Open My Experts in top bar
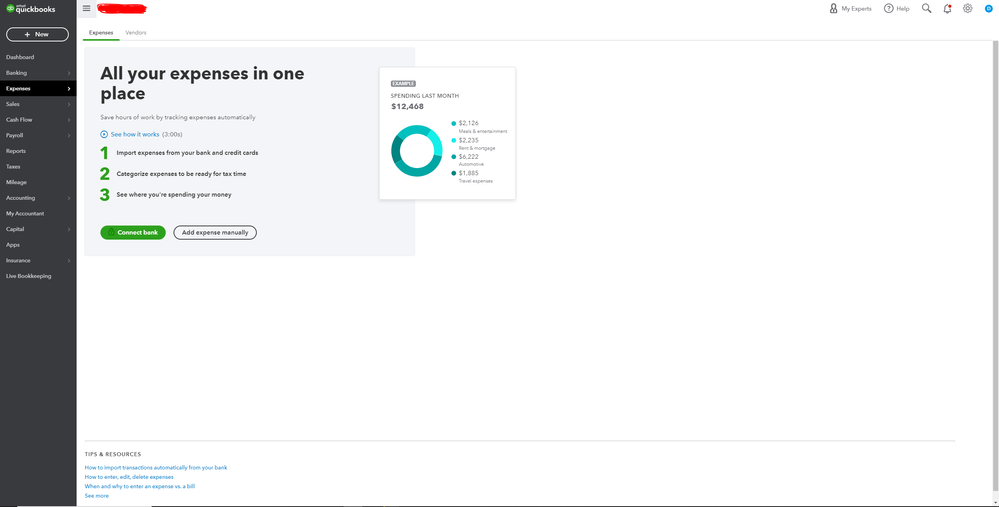The image size is (999, 507). (850, 8)
